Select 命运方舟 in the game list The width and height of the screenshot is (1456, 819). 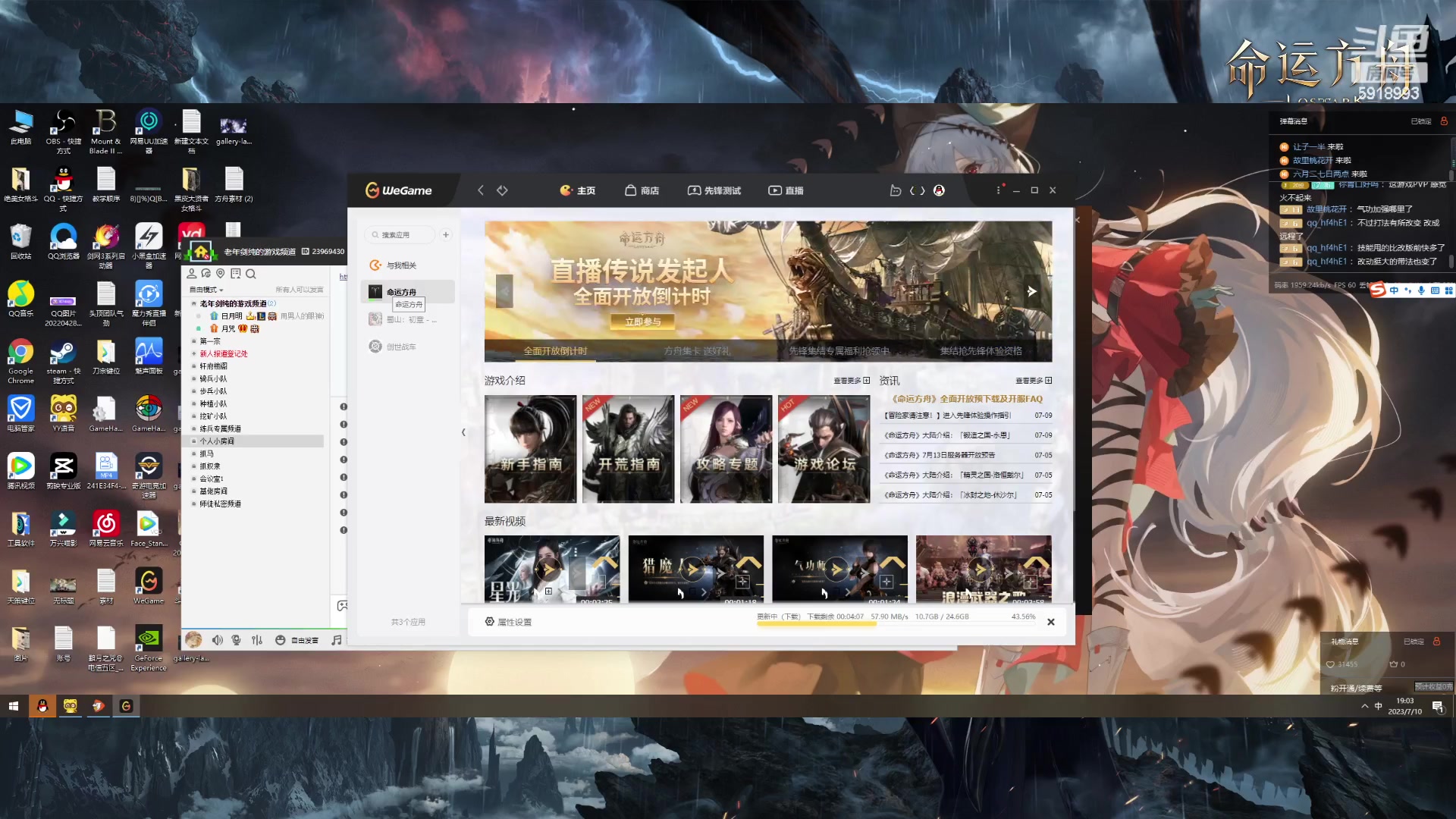pos(408,292)
